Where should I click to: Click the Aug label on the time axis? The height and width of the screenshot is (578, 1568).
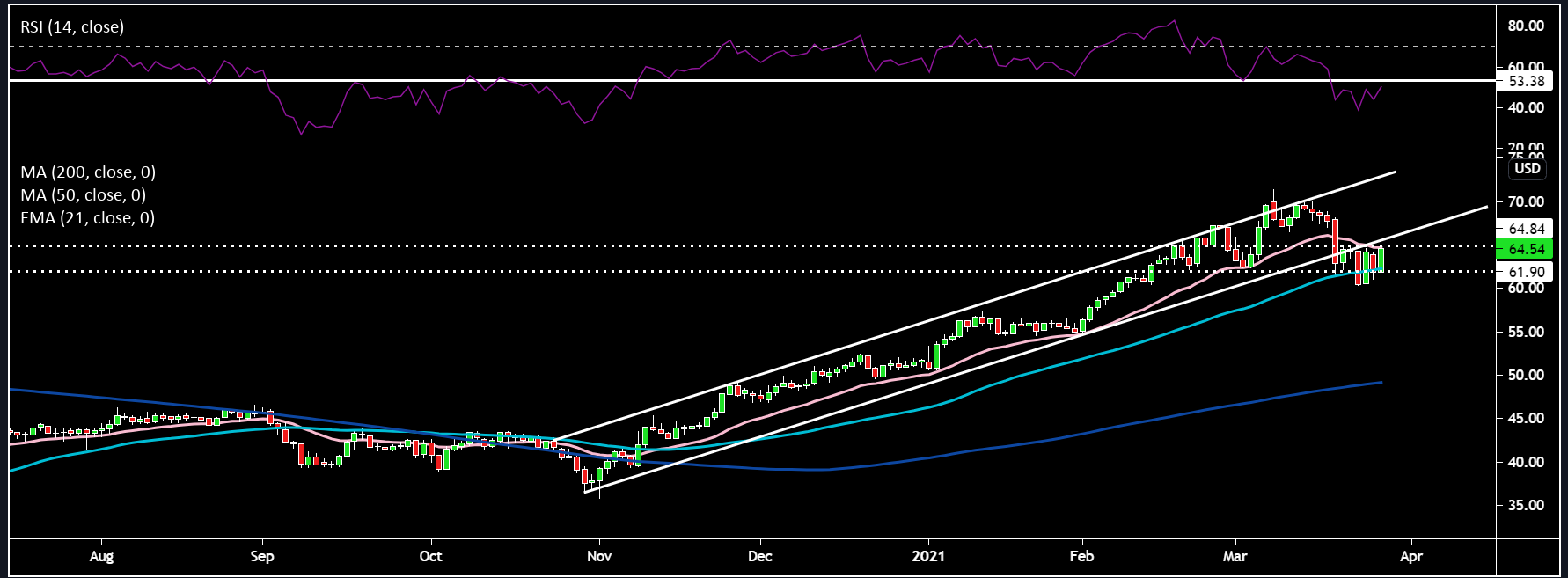point(102,556)
